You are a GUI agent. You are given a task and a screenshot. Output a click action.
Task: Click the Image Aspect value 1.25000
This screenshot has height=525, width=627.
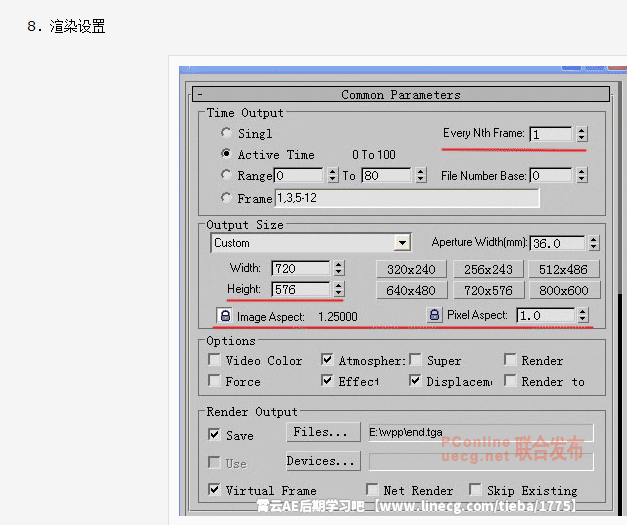(x=338, y=316)
